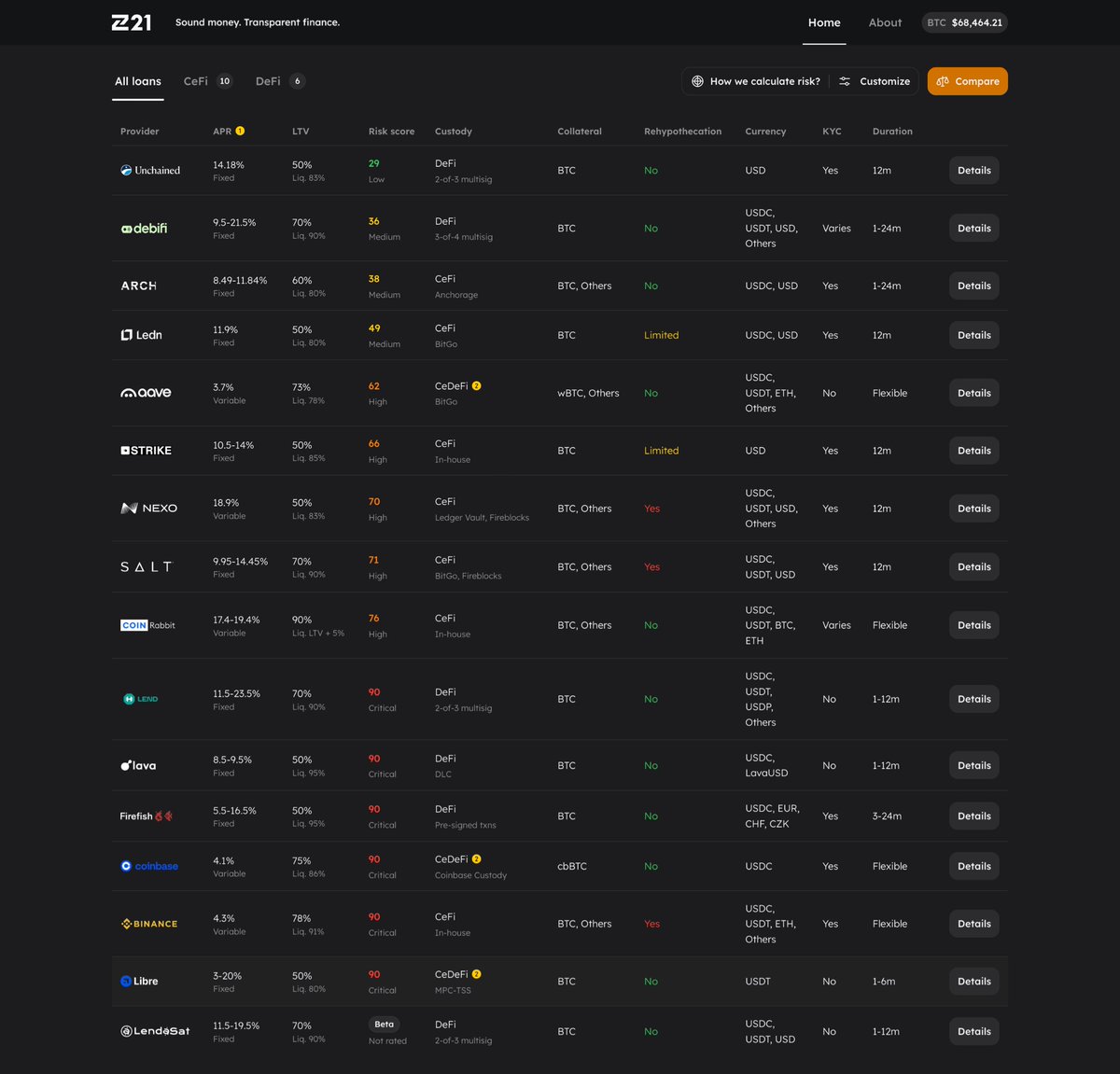Click the scales icon in Compare button

point(943,81)
